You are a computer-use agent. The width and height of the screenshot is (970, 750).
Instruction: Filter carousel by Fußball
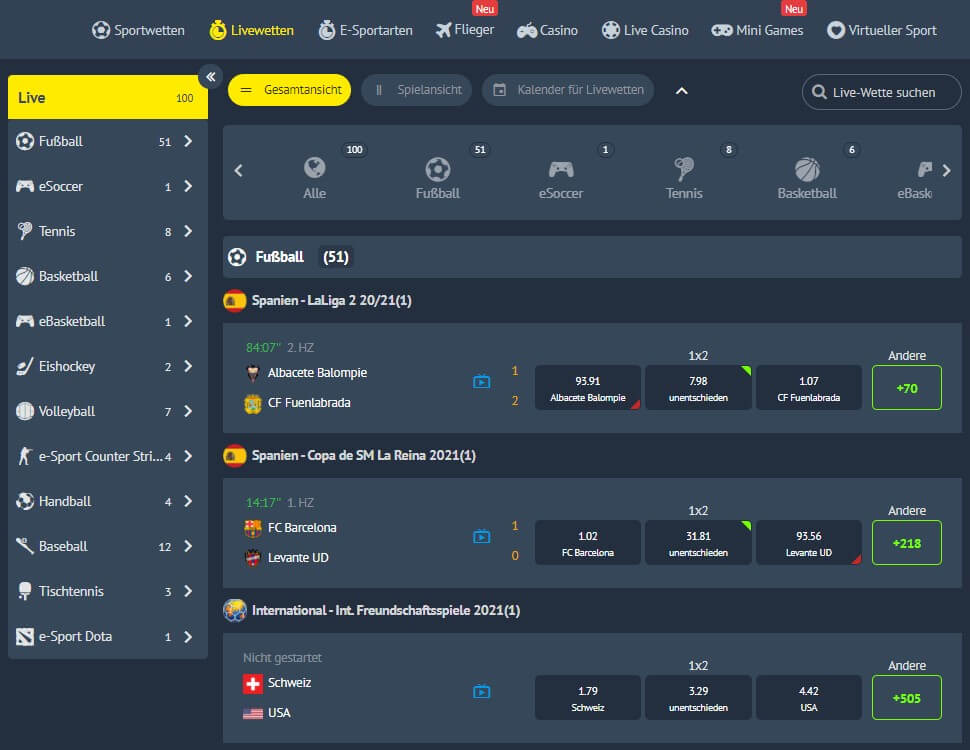tap(437, 177)
